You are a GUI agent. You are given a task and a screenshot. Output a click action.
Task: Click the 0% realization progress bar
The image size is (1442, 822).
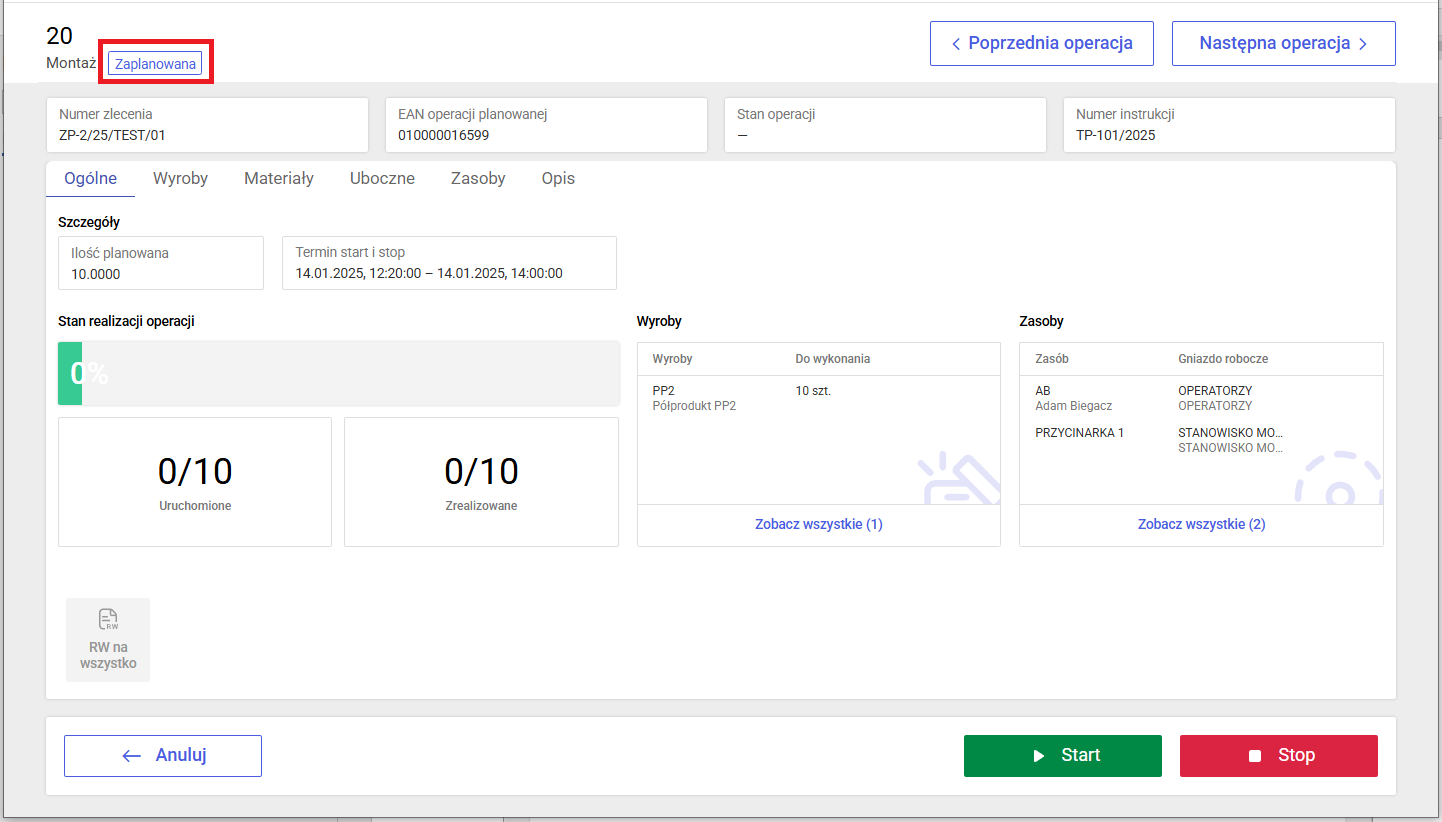point(339,373)
